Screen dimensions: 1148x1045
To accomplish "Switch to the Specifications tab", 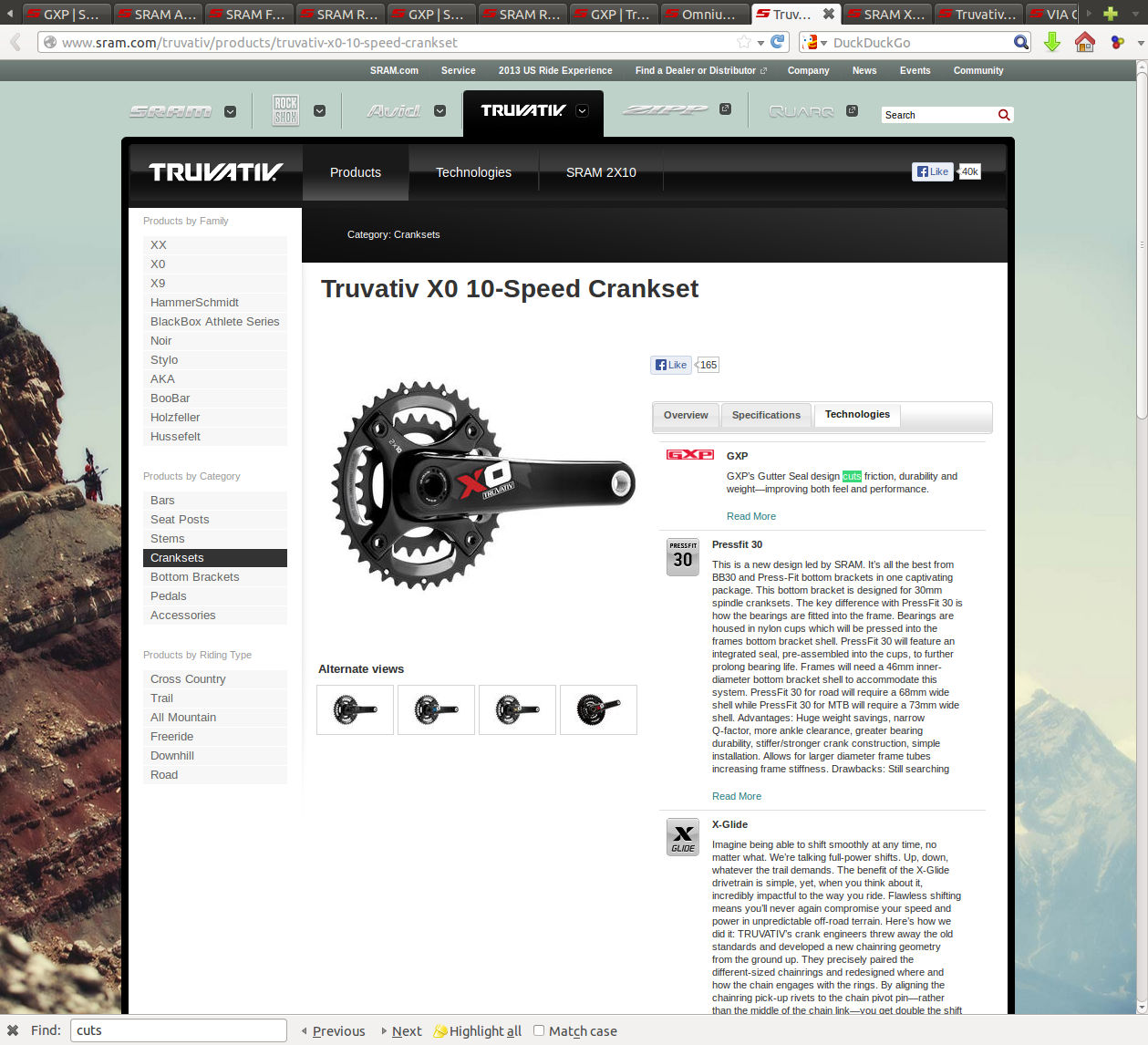I will pyautogui.click(x=766, y=415).
